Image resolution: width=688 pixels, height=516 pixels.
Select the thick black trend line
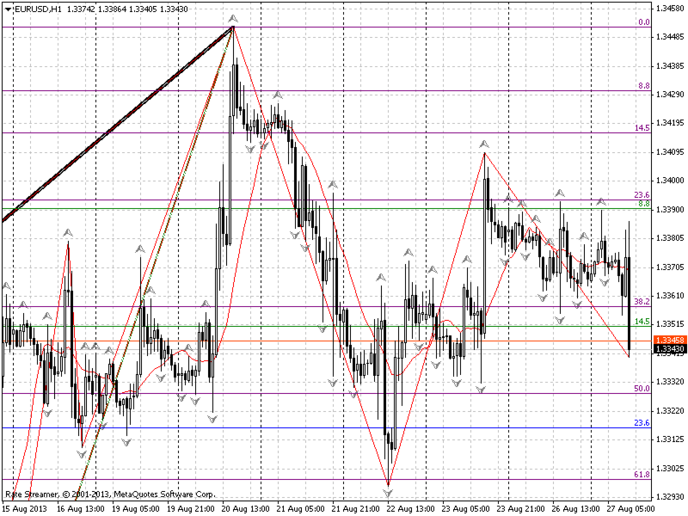[x=118, y=124]
